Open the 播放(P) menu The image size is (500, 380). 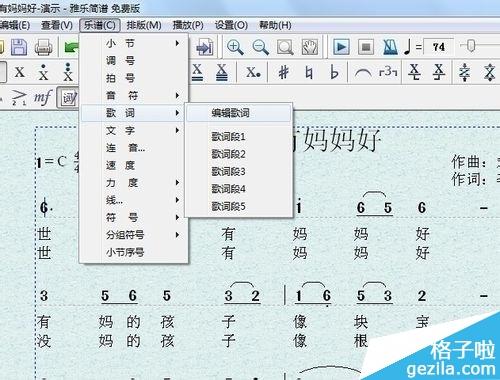click(188, 25)
